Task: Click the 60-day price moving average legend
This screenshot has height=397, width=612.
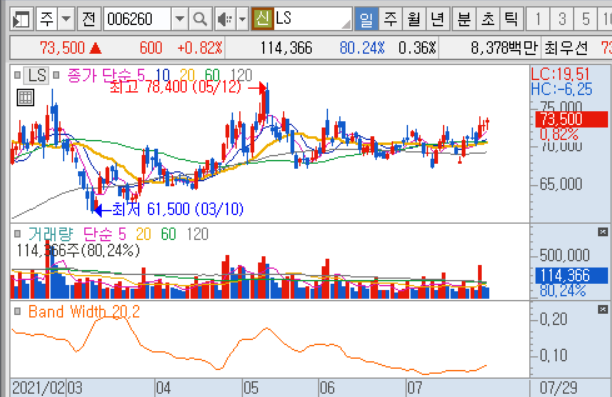Action: click(x=212, y=75)
